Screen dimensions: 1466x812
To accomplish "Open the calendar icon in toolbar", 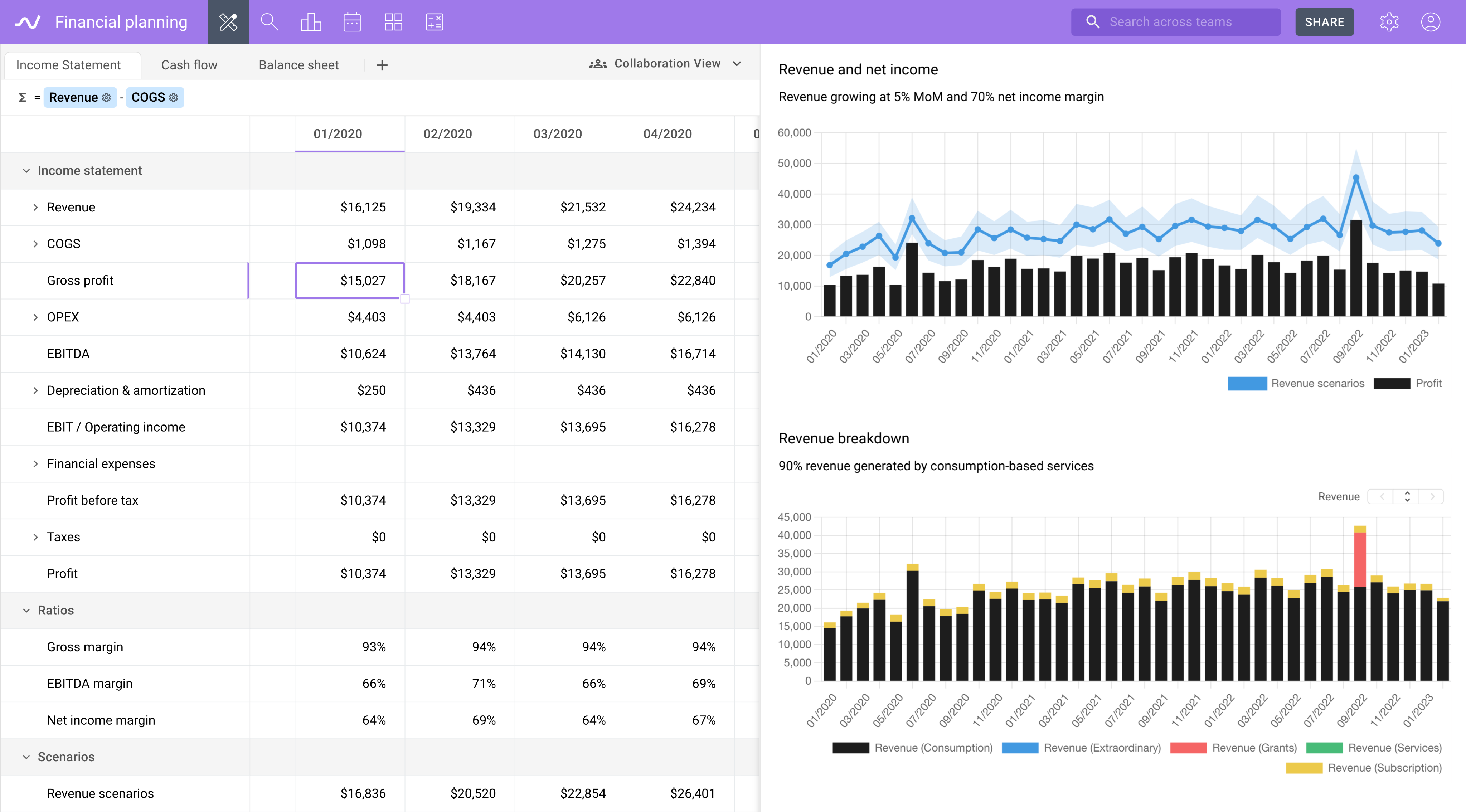I will point(352,22).
